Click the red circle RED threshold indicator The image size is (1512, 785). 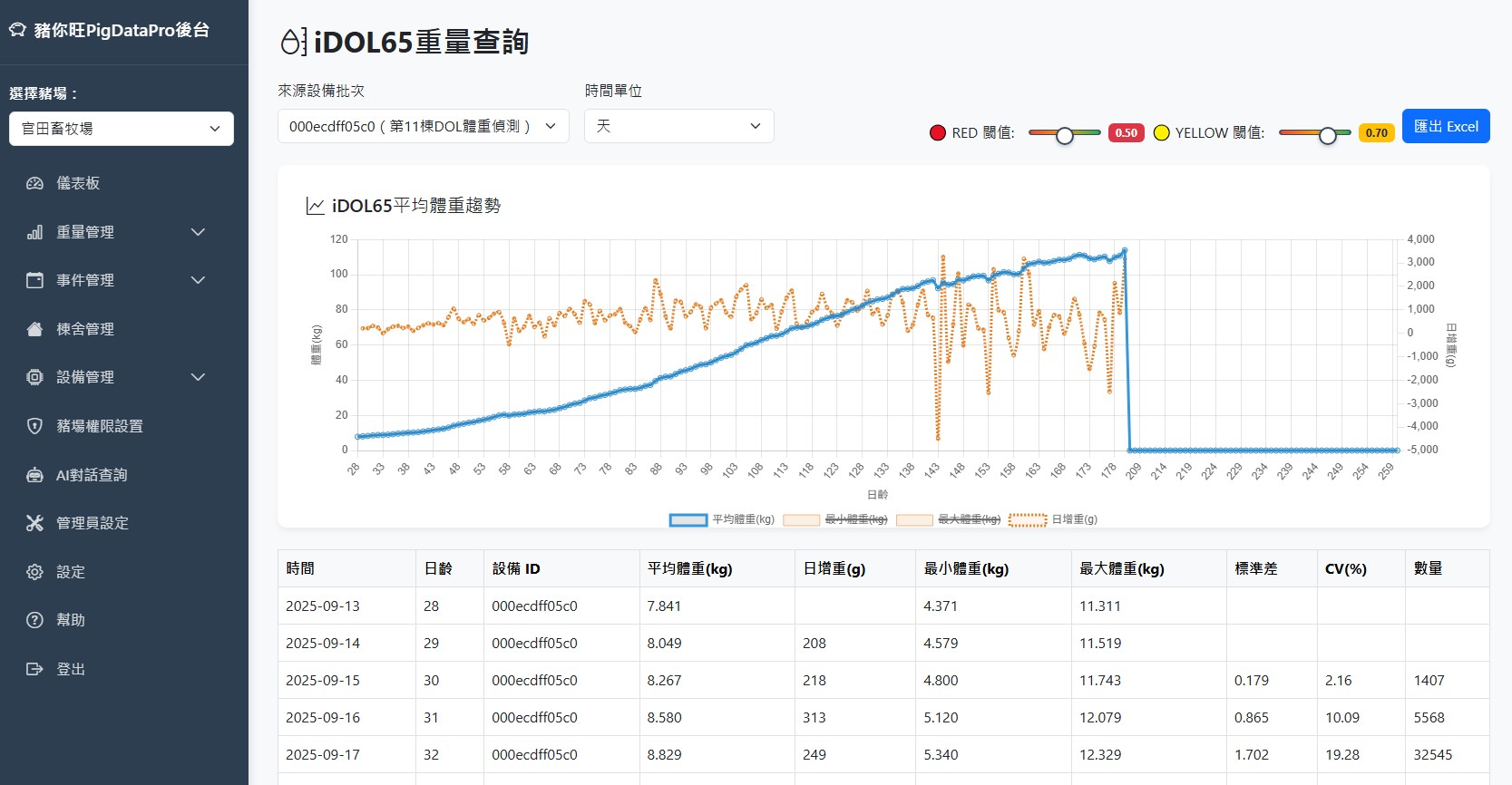tap(938, 133)
